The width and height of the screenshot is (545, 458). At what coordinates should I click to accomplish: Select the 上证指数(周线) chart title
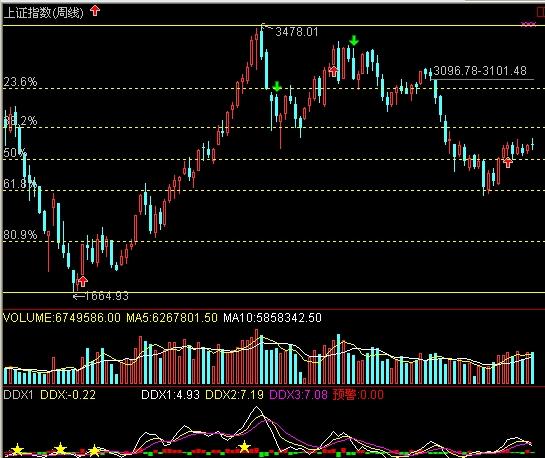tap(44, 13)
